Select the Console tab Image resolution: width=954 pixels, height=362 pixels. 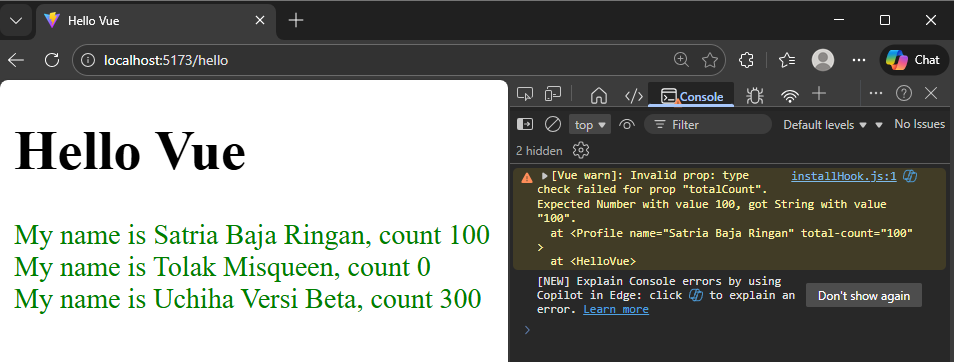692,96
